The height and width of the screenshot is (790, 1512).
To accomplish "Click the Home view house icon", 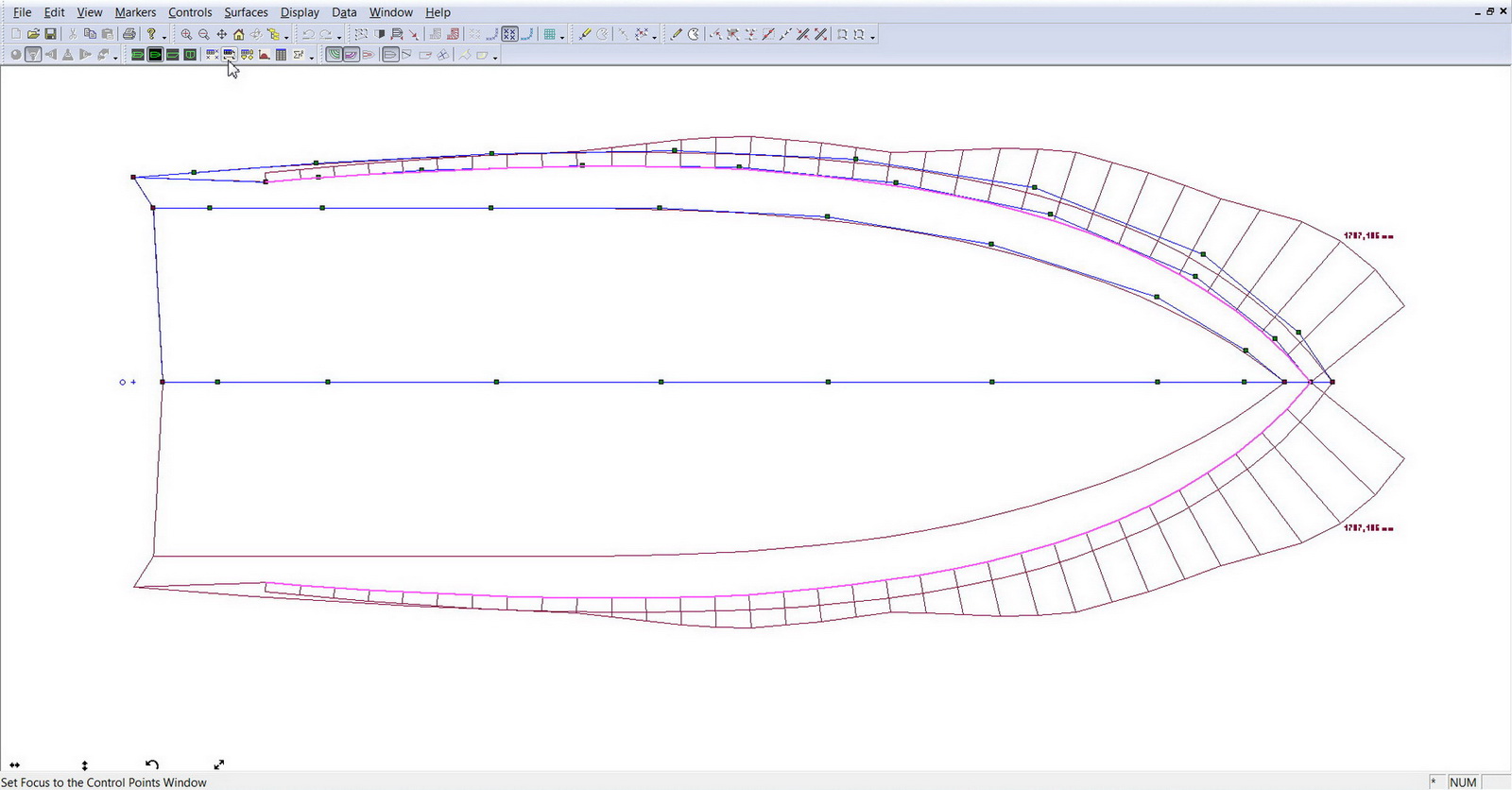I will 238,34.
